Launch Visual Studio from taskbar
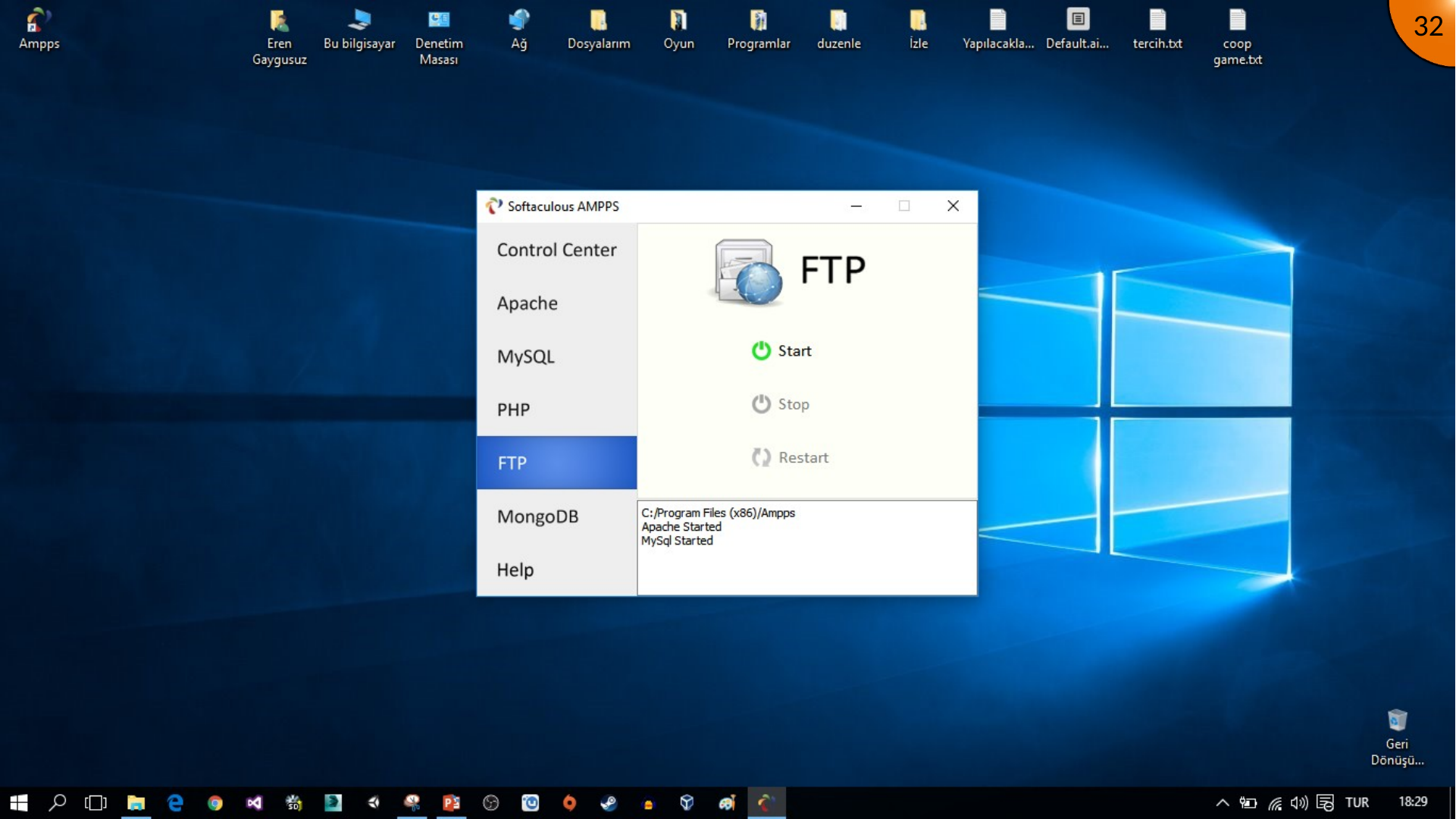This screenshot has width=1456, height=819. (x=254, y=802)
